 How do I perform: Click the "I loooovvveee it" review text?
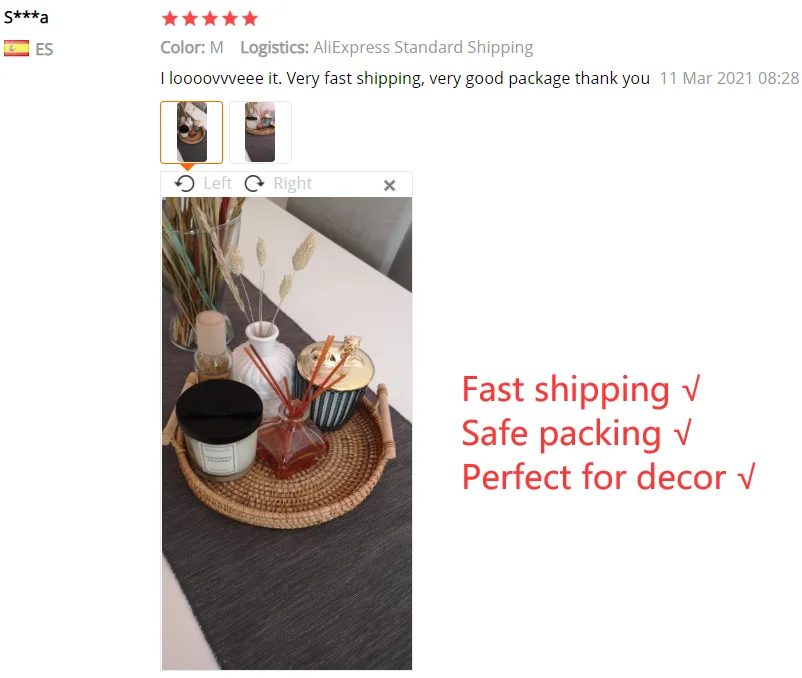221,78
